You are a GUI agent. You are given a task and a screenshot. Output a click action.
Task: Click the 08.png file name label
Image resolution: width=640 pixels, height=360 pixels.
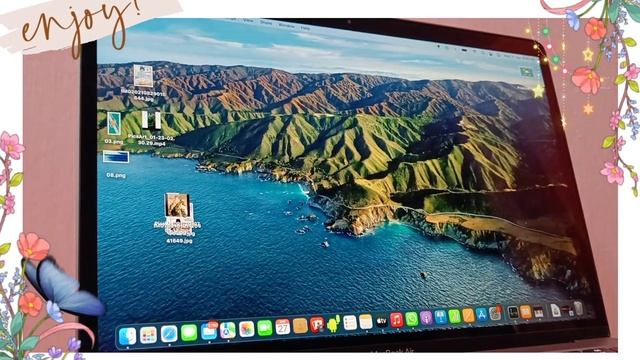(x=116, y=175)
